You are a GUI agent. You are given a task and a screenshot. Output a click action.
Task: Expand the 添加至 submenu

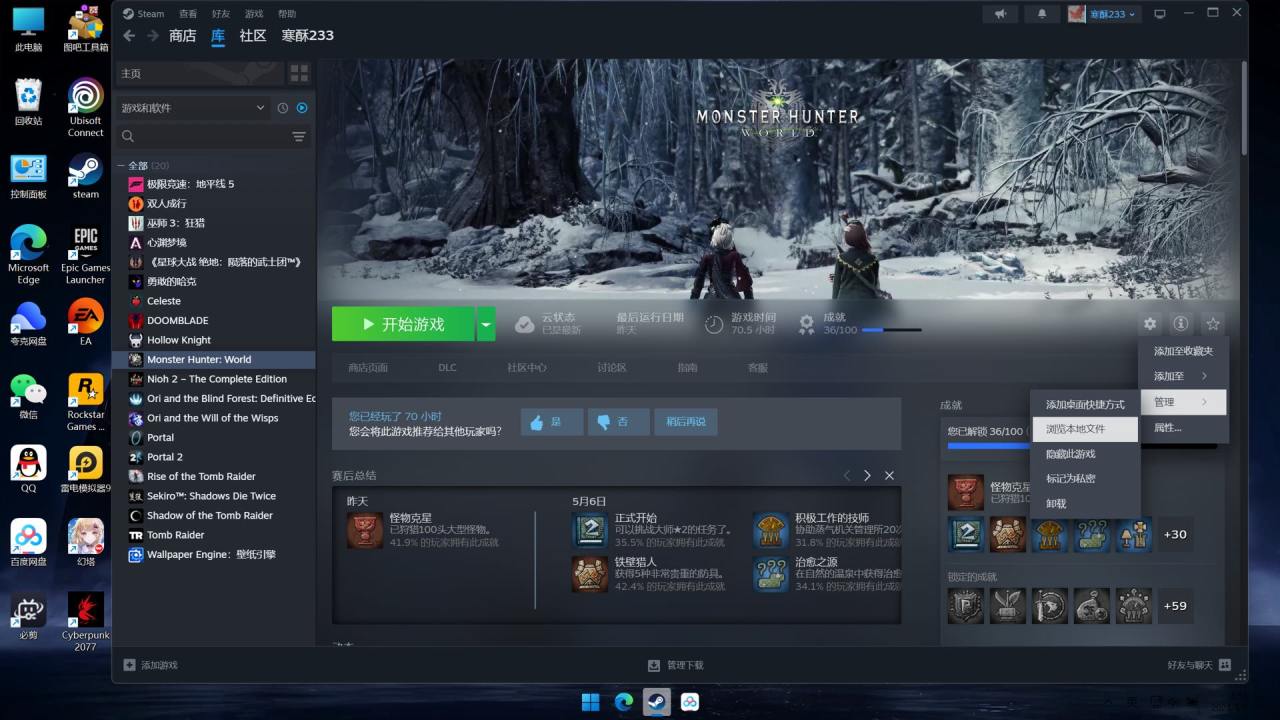1182,376
